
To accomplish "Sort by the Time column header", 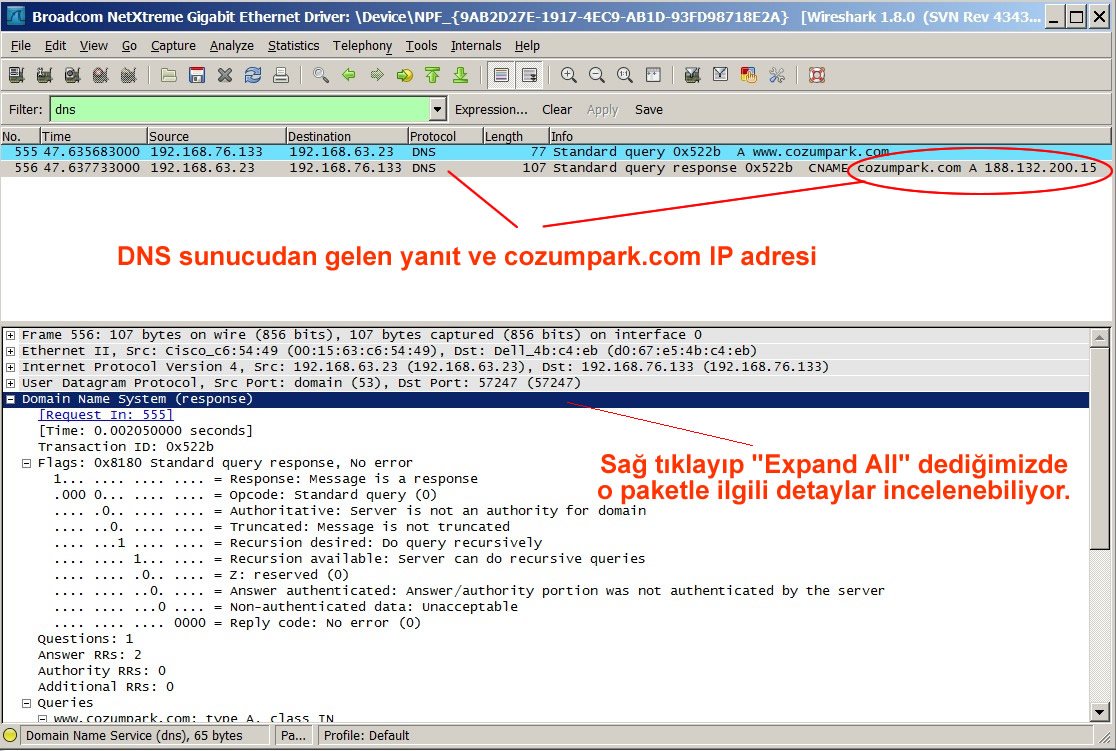I will coord(93,136).
